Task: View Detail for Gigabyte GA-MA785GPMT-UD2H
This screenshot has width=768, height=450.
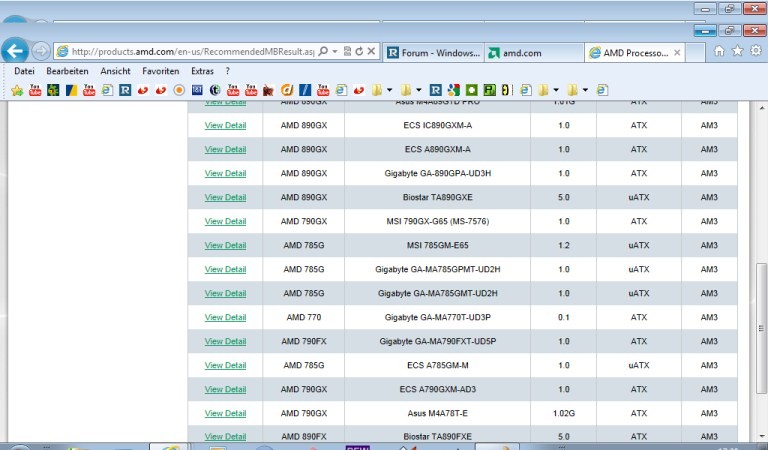Action: 225,269
